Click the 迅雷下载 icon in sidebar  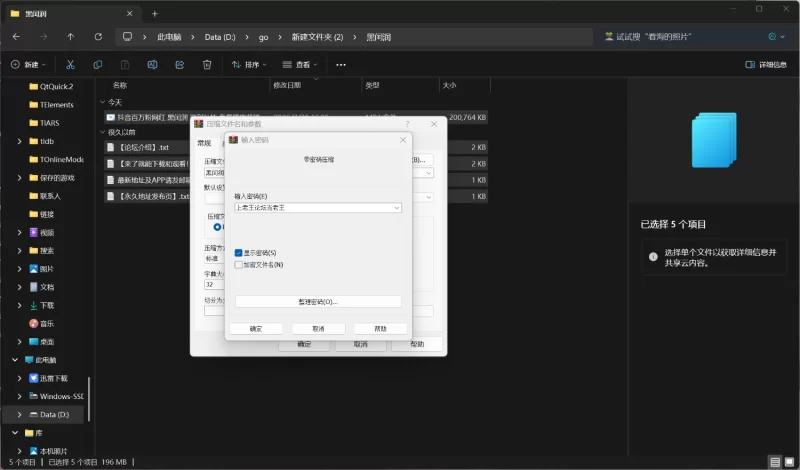tap(34, 378)
